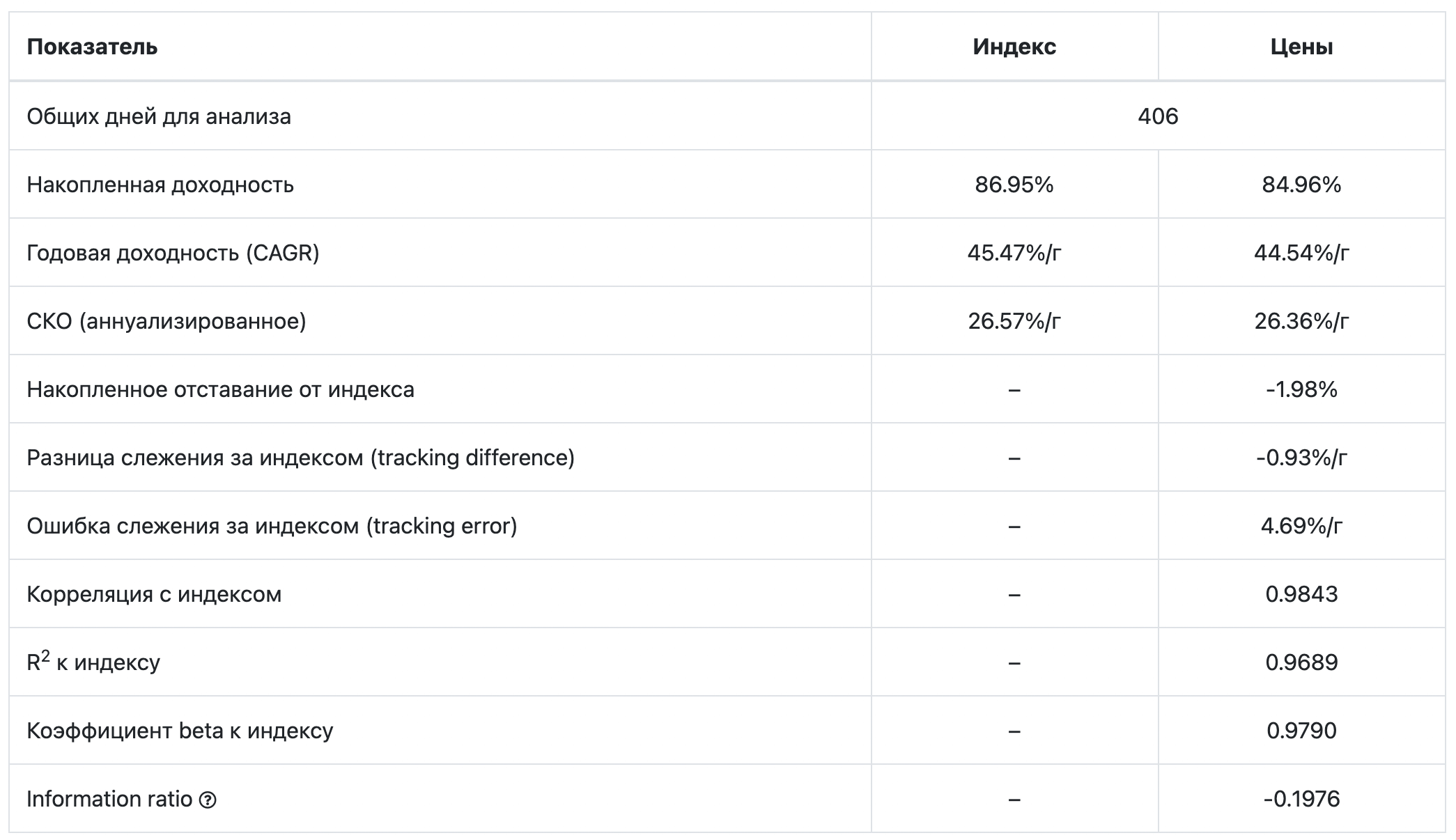This screenshot has width=1456, height=840.
Task: Click the Information ratio help icon
Action: 208,800
